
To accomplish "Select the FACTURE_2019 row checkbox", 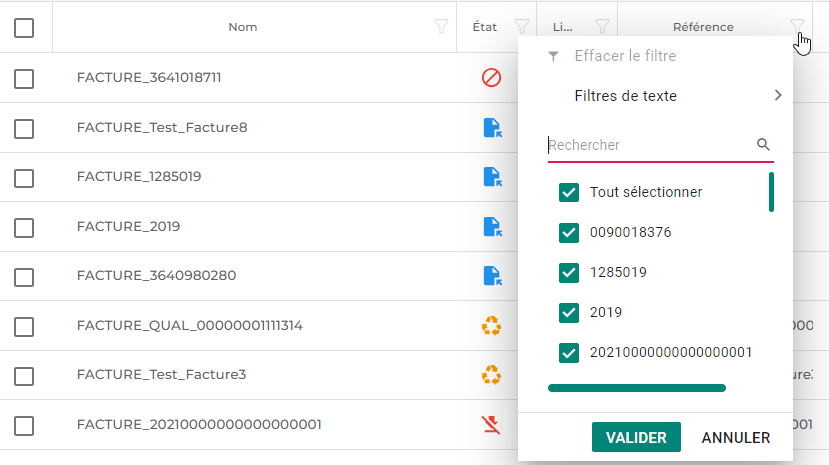I will pos(25,227).
